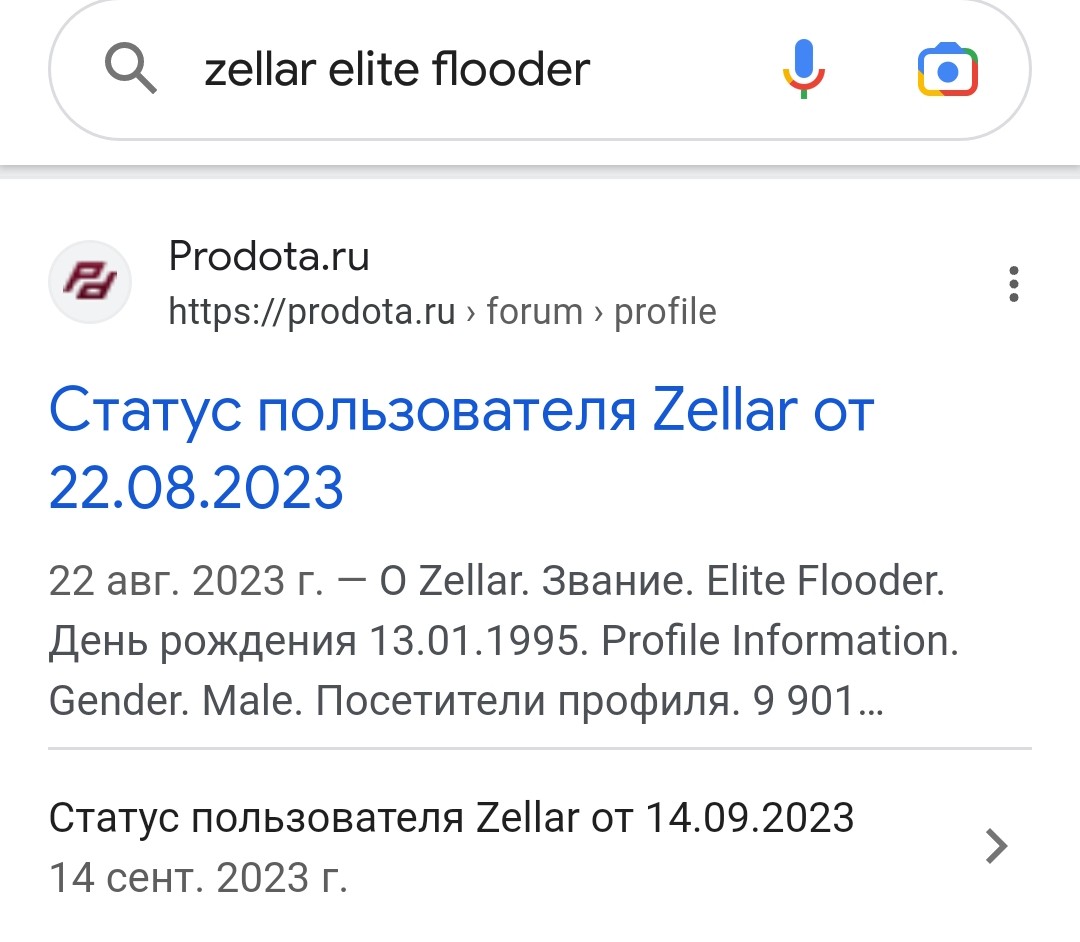Click 'Profile Information' in the snippet
1080x942 pixels.
click(778, 641)
